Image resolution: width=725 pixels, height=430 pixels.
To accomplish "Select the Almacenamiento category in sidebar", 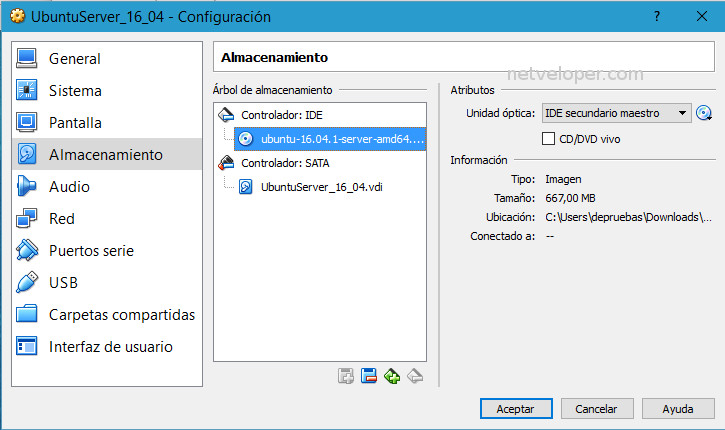I will point(107,154).
